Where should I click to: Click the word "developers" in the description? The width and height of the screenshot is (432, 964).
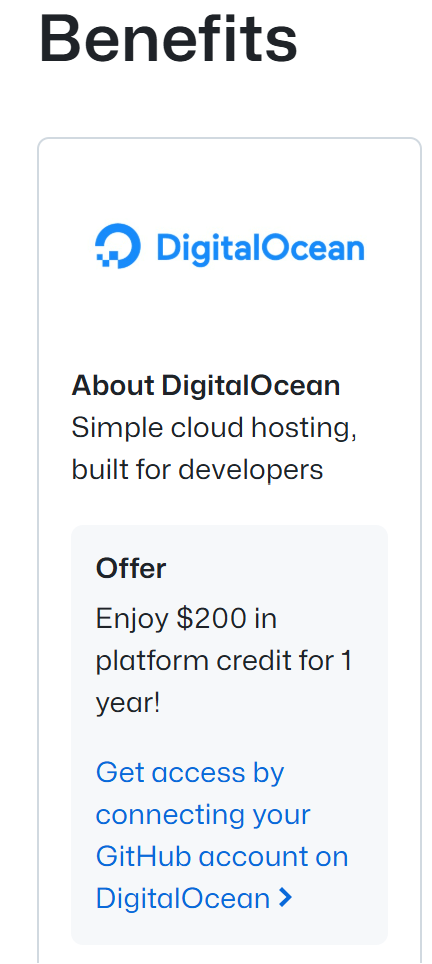pyautogui.click(x=251, y=470)
